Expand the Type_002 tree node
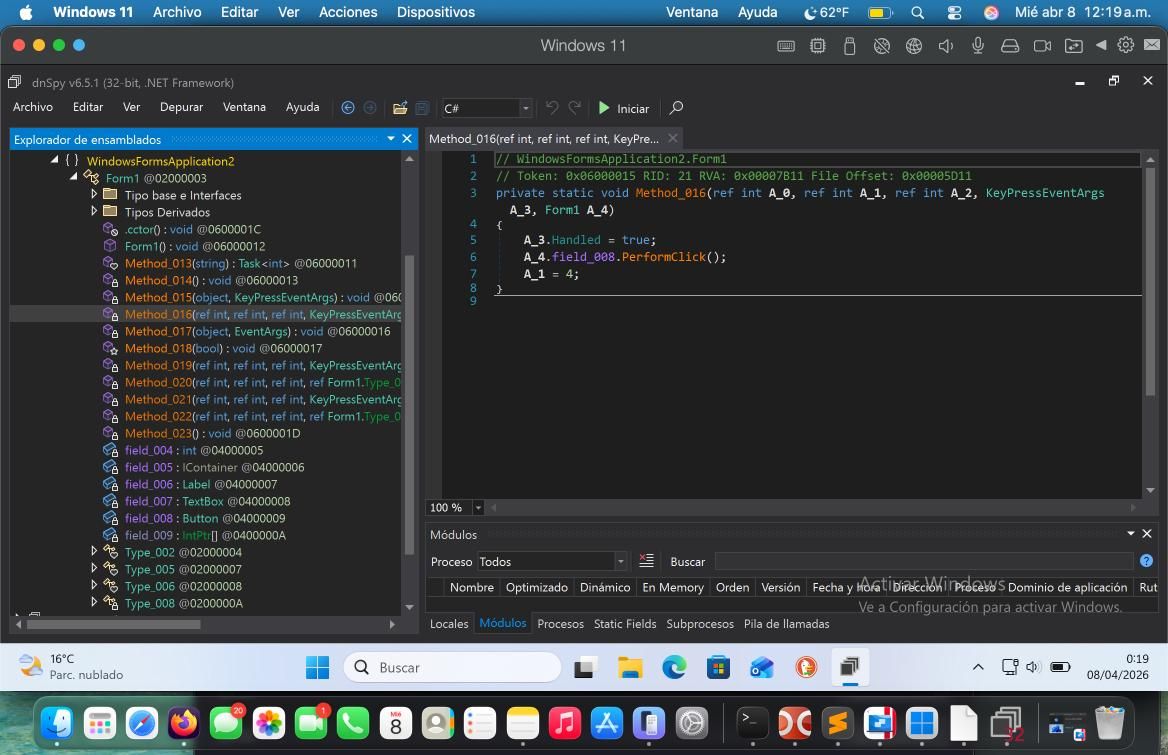1168x755 pixels. [95, 552]
